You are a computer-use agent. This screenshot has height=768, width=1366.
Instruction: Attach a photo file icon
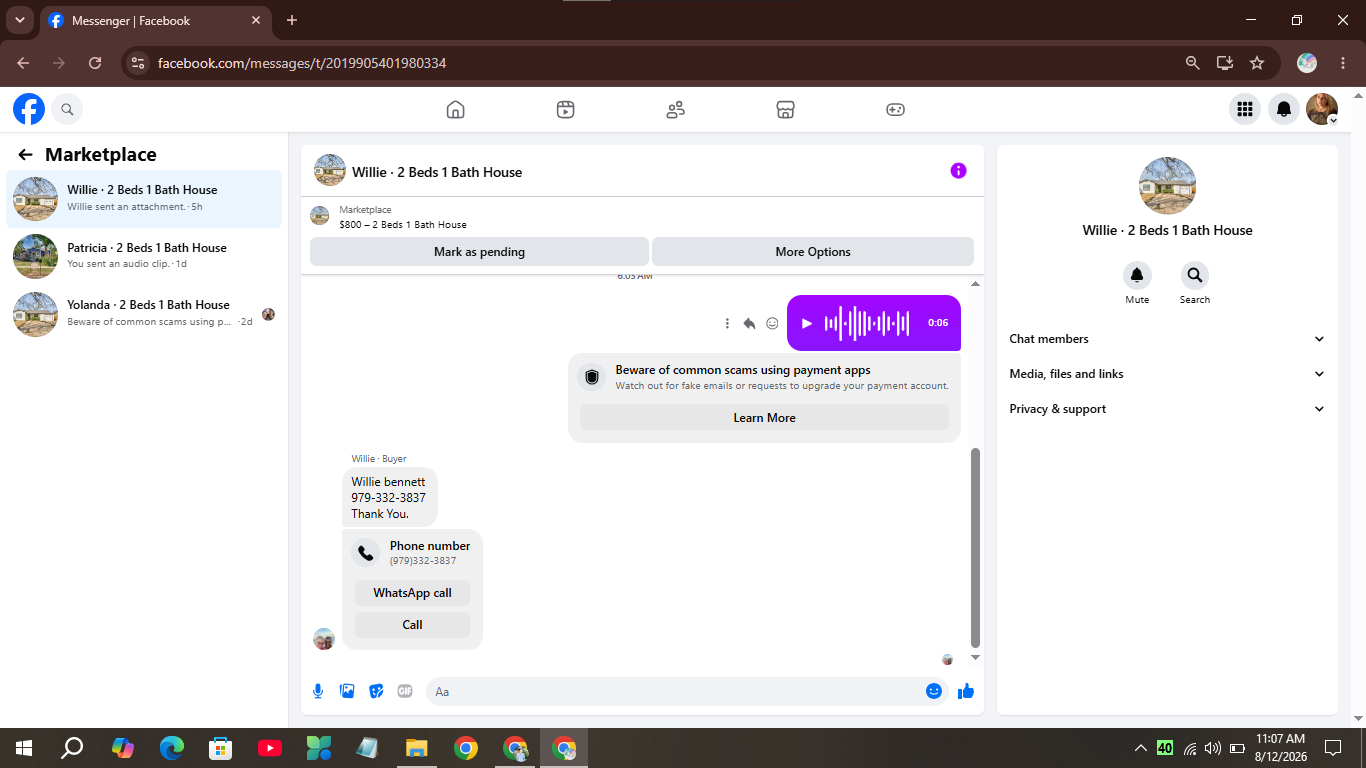[x=347, y=691]
